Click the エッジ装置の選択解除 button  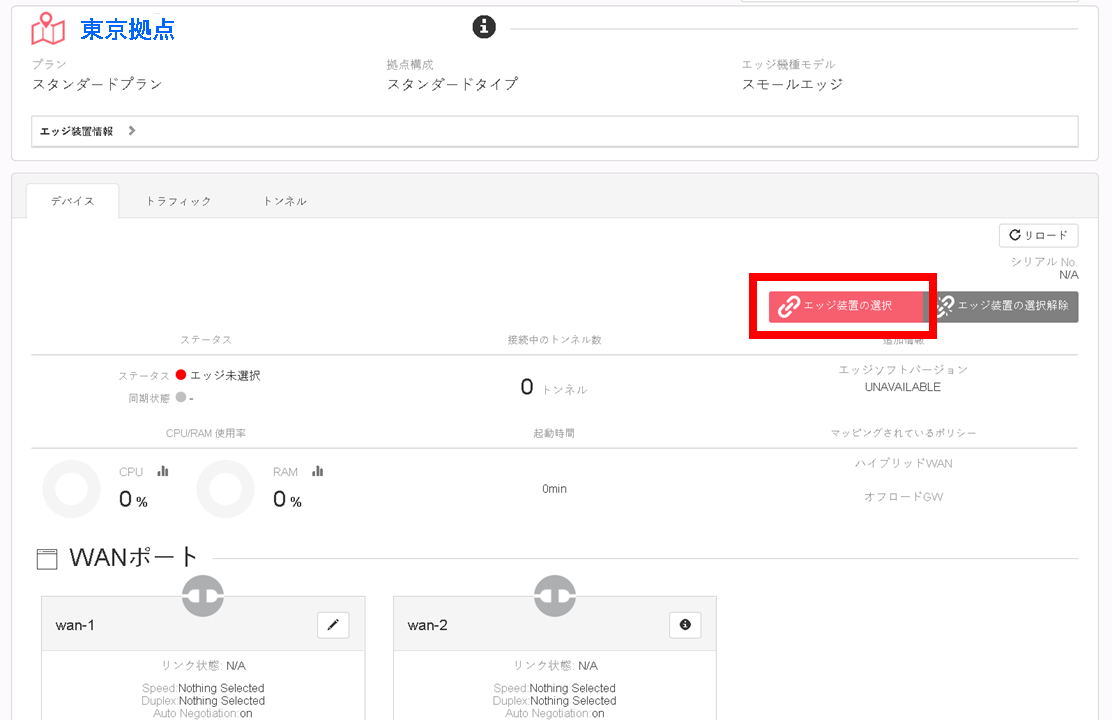(1003, 306)
